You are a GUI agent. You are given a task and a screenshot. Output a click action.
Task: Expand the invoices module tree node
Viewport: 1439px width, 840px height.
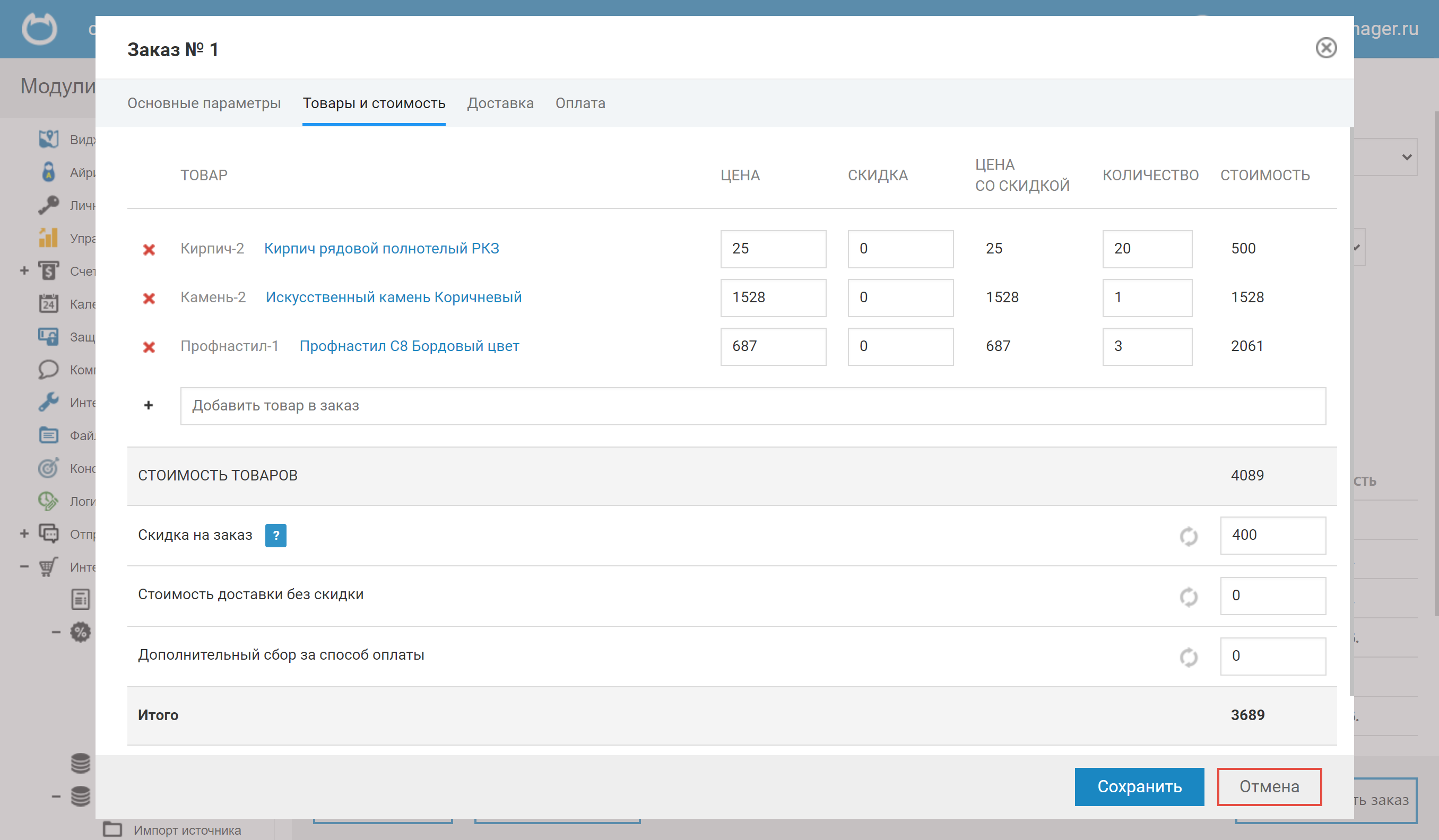(x=24, y=270)
